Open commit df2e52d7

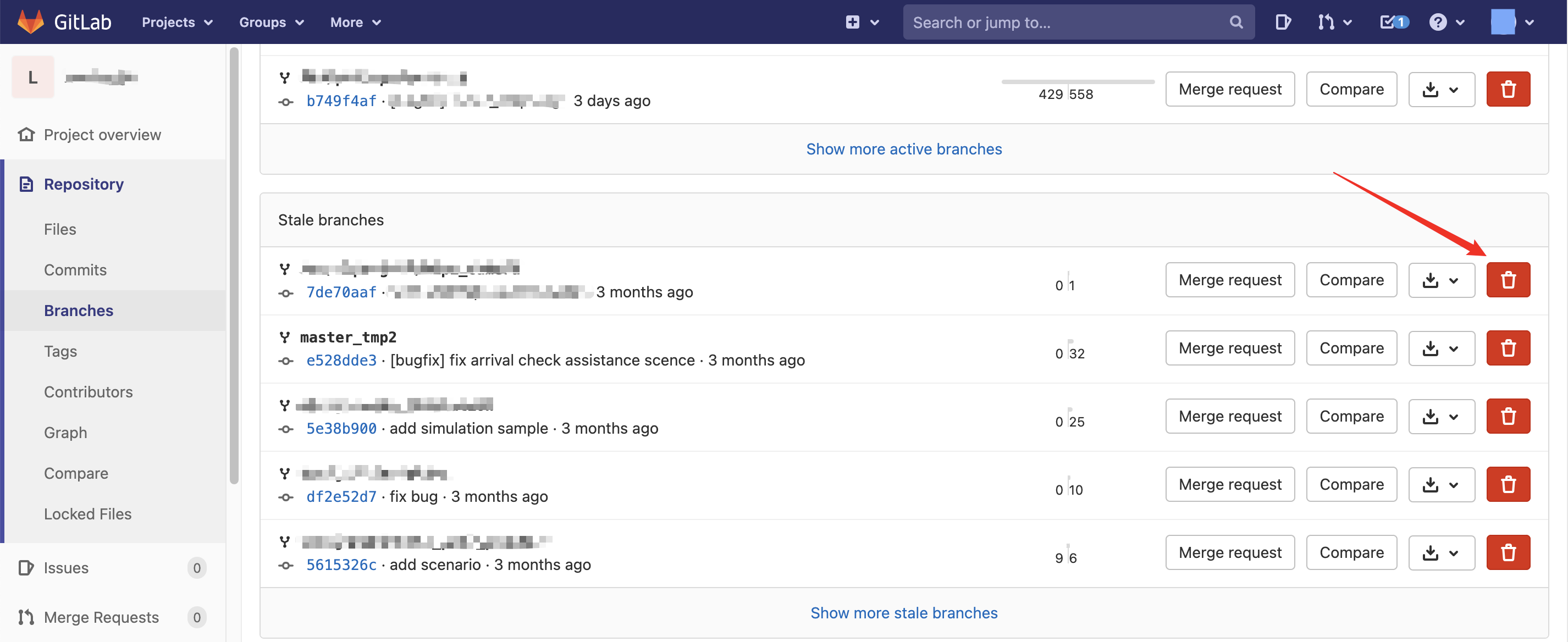(x=341, y=497)
